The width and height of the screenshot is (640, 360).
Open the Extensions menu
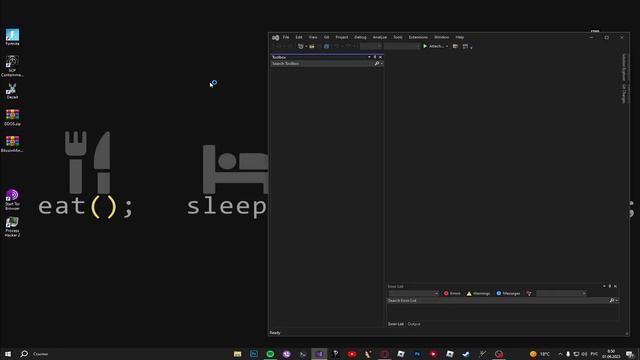(x=418, y=37)
